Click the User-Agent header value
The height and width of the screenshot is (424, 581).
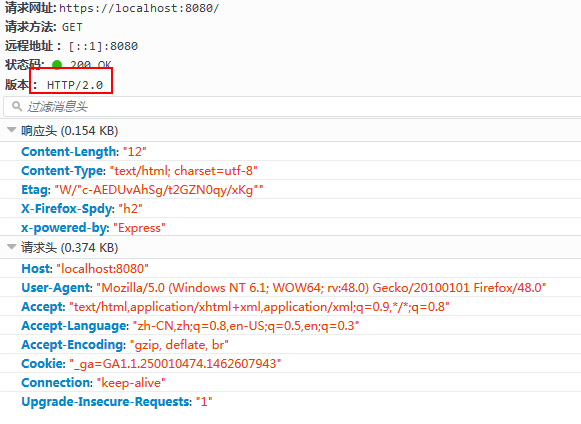click(x=321, y=288)
